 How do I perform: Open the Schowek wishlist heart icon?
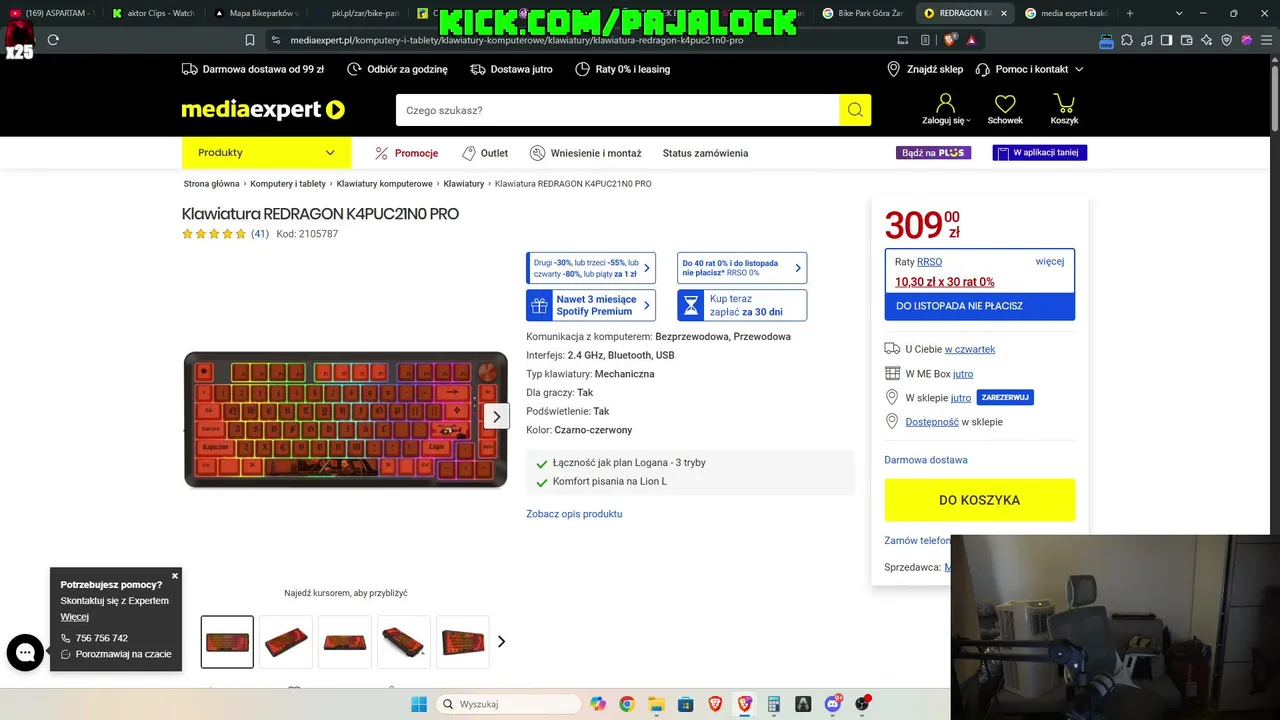click(1005, 104)
